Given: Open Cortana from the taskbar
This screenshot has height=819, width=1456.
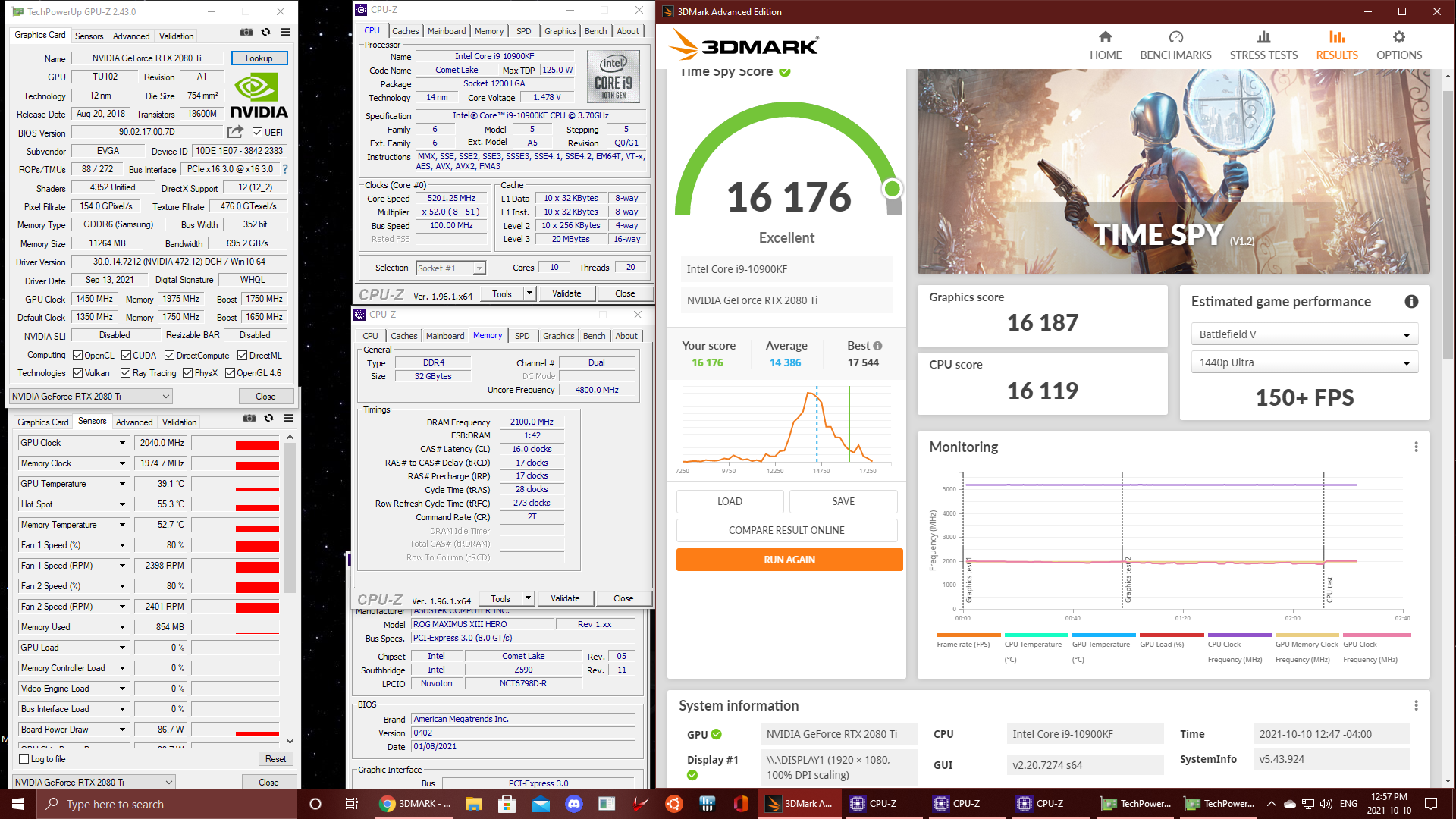Looking at the screenshot, I should [315, 804].
